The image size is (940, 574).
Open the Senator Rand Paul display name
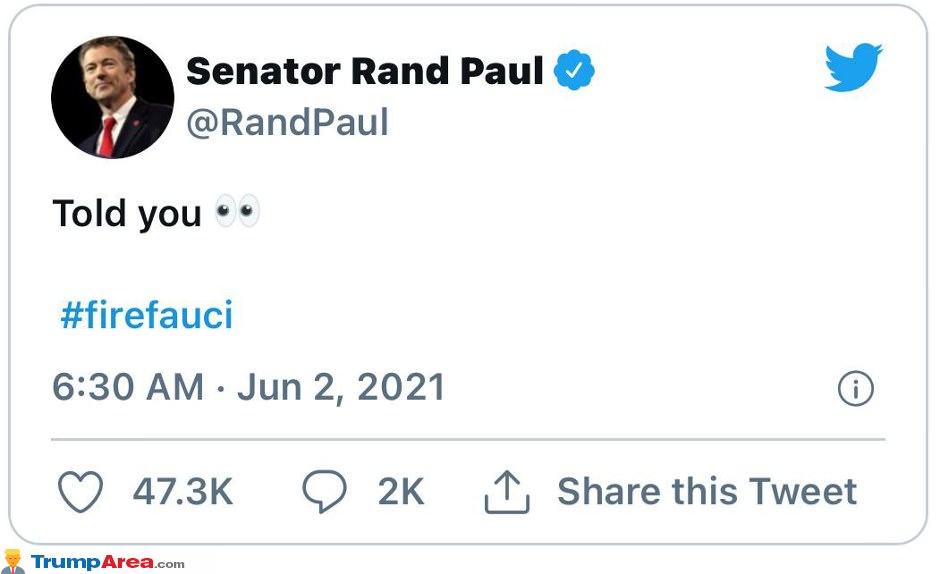(364, 71)
